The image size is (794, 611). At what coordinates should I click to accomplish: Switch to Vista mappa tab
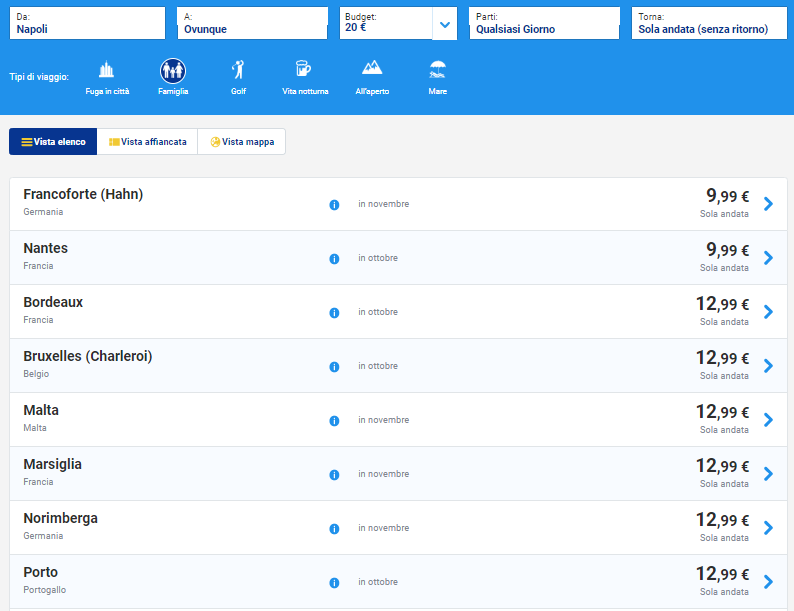coord(241,142)
